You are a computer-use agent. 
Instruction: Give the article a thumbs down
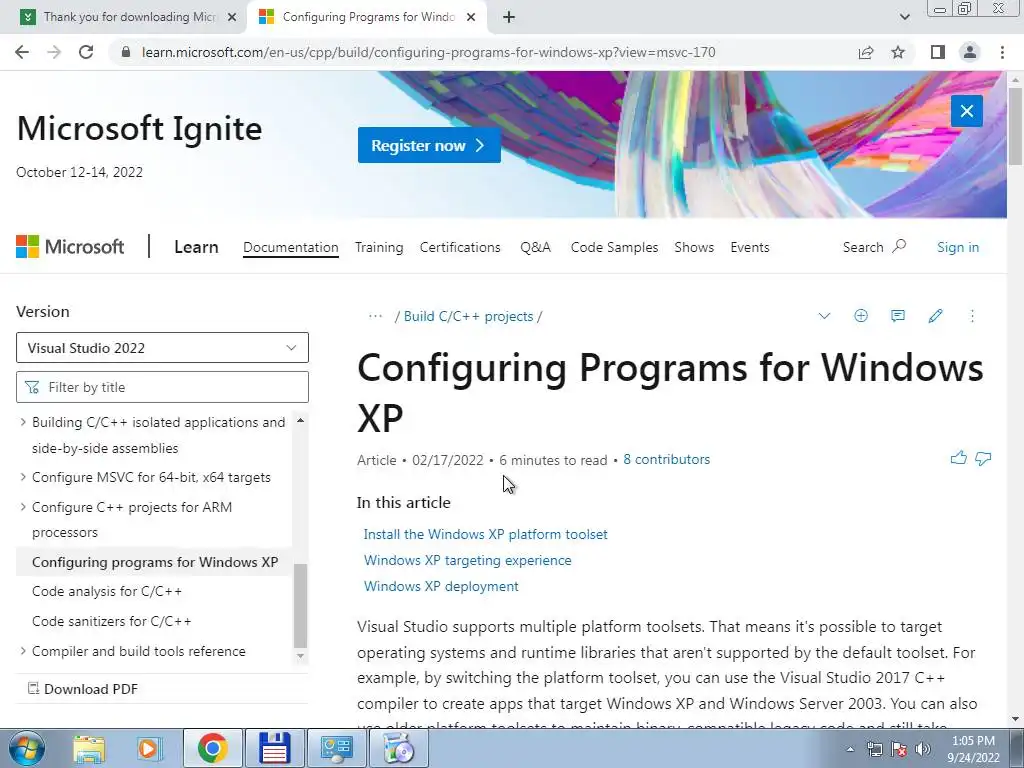(983, 458)
